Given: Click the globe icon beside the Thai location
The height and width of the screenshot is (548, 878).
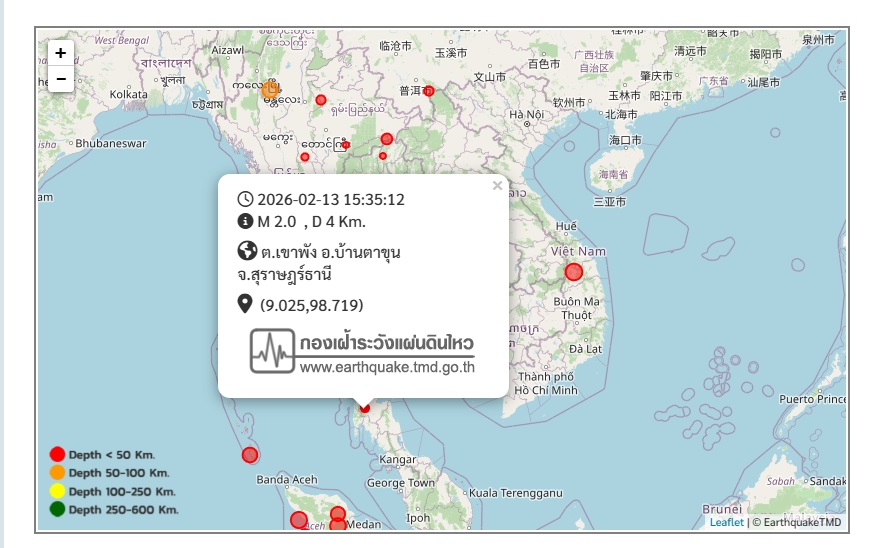Looking at the screenshot, I should pyautogui.click(x=245, y=250).
